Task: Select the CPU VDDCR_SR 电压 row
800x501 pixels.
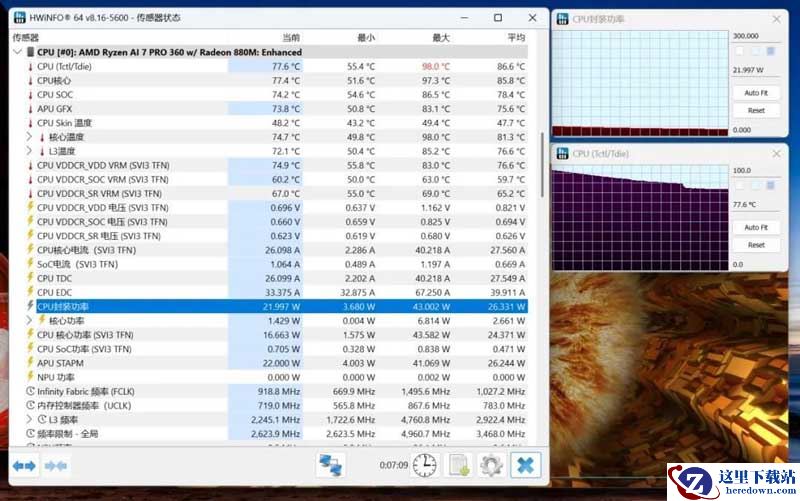Action: pos(276,236)
